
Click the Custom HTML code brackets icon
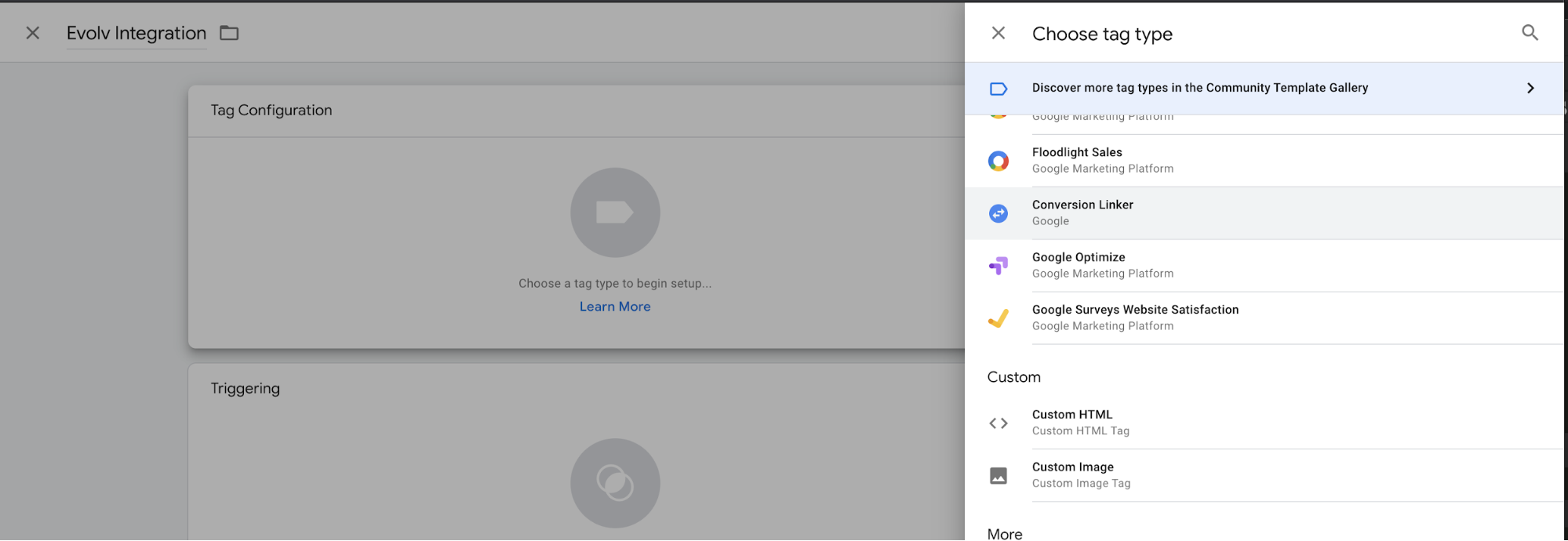pyautogui.click(x=999, y=423)
